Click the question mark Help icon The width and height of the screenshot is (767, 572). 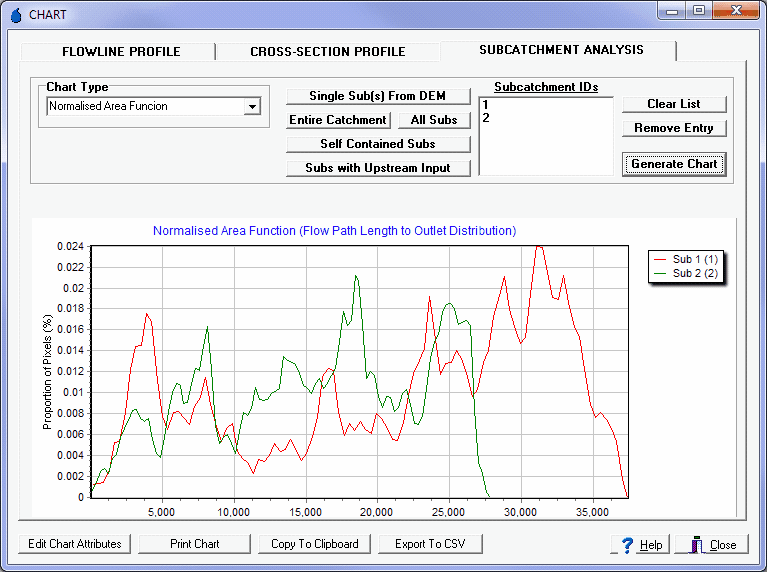tap(628, 545)
